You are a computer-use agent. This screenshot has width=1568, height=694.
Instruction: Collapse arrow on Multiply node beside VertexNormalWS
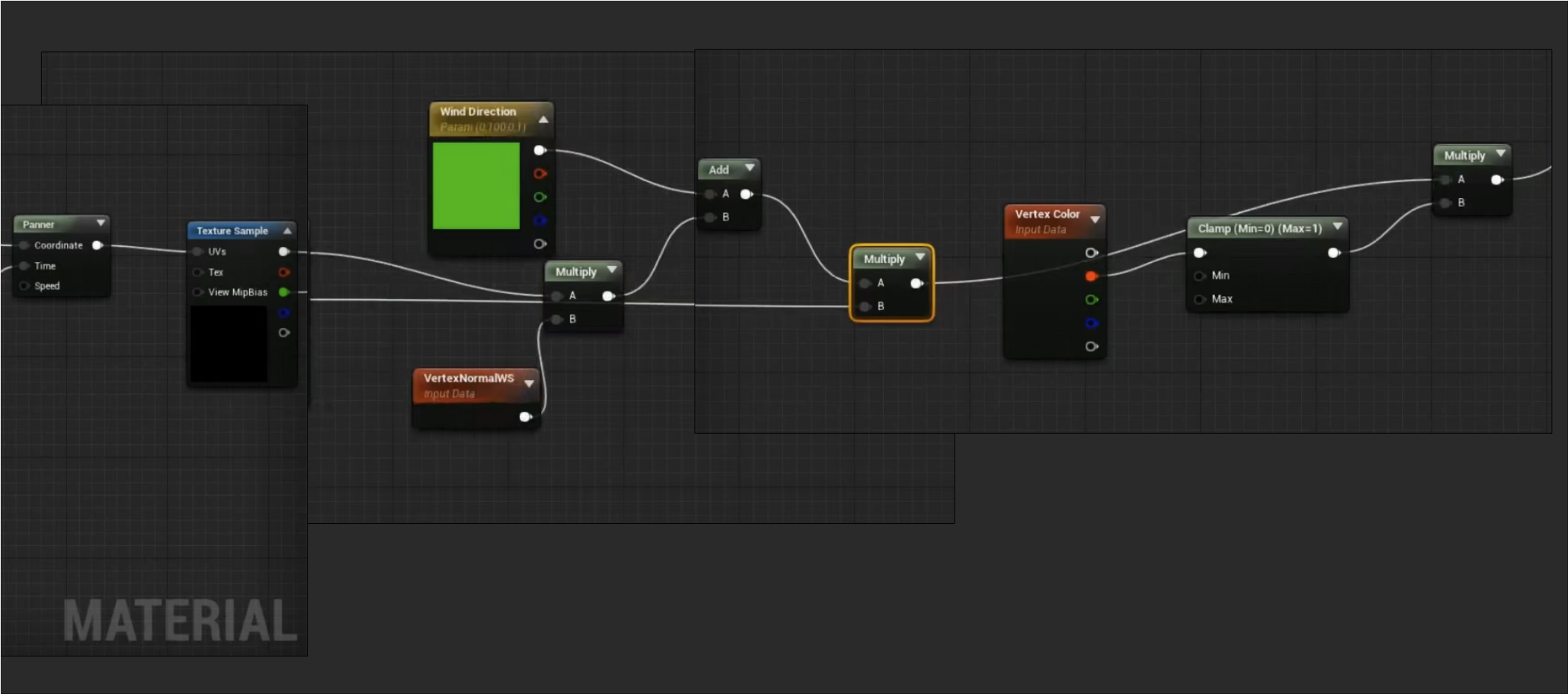tap(612, 270)
